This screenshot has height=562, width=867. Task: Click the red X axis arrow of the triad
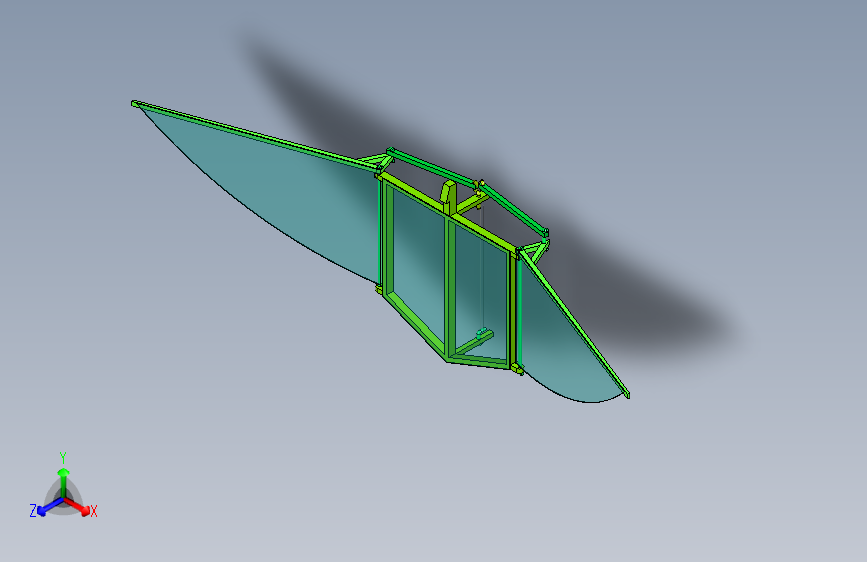coord(77,506)
